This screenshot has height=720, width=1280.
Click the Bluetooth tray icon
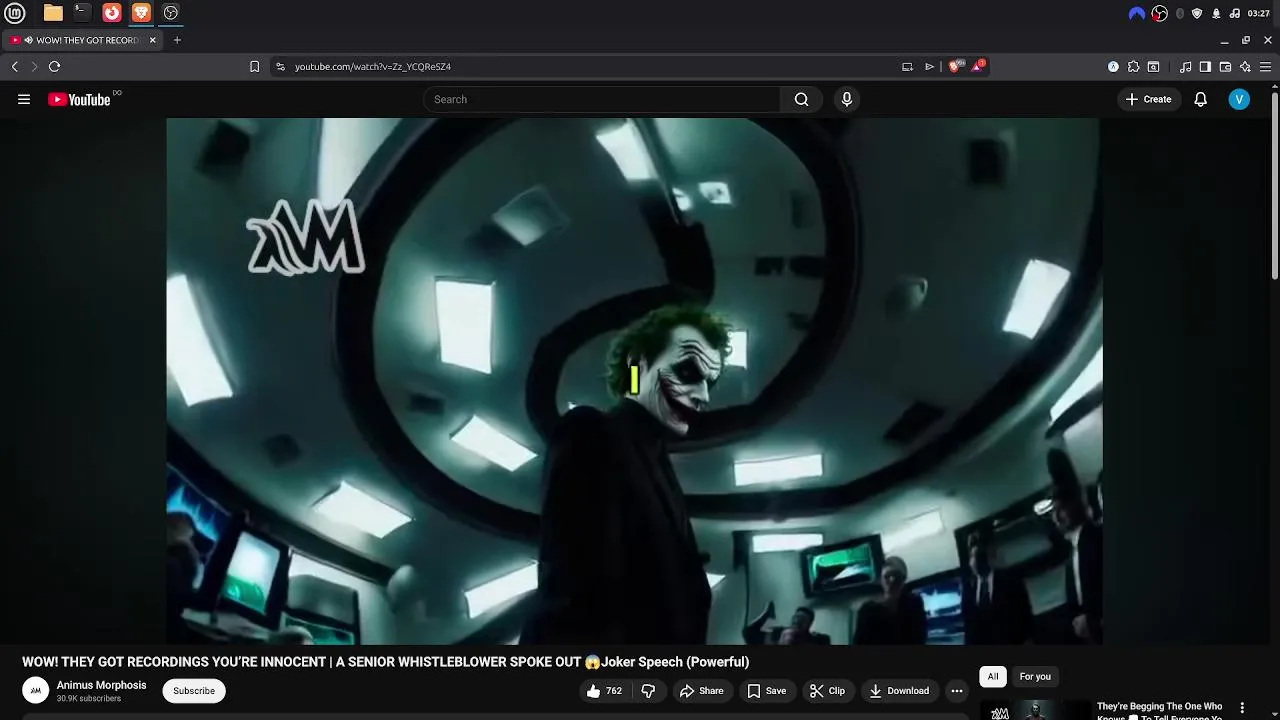tap(1180, 13)
